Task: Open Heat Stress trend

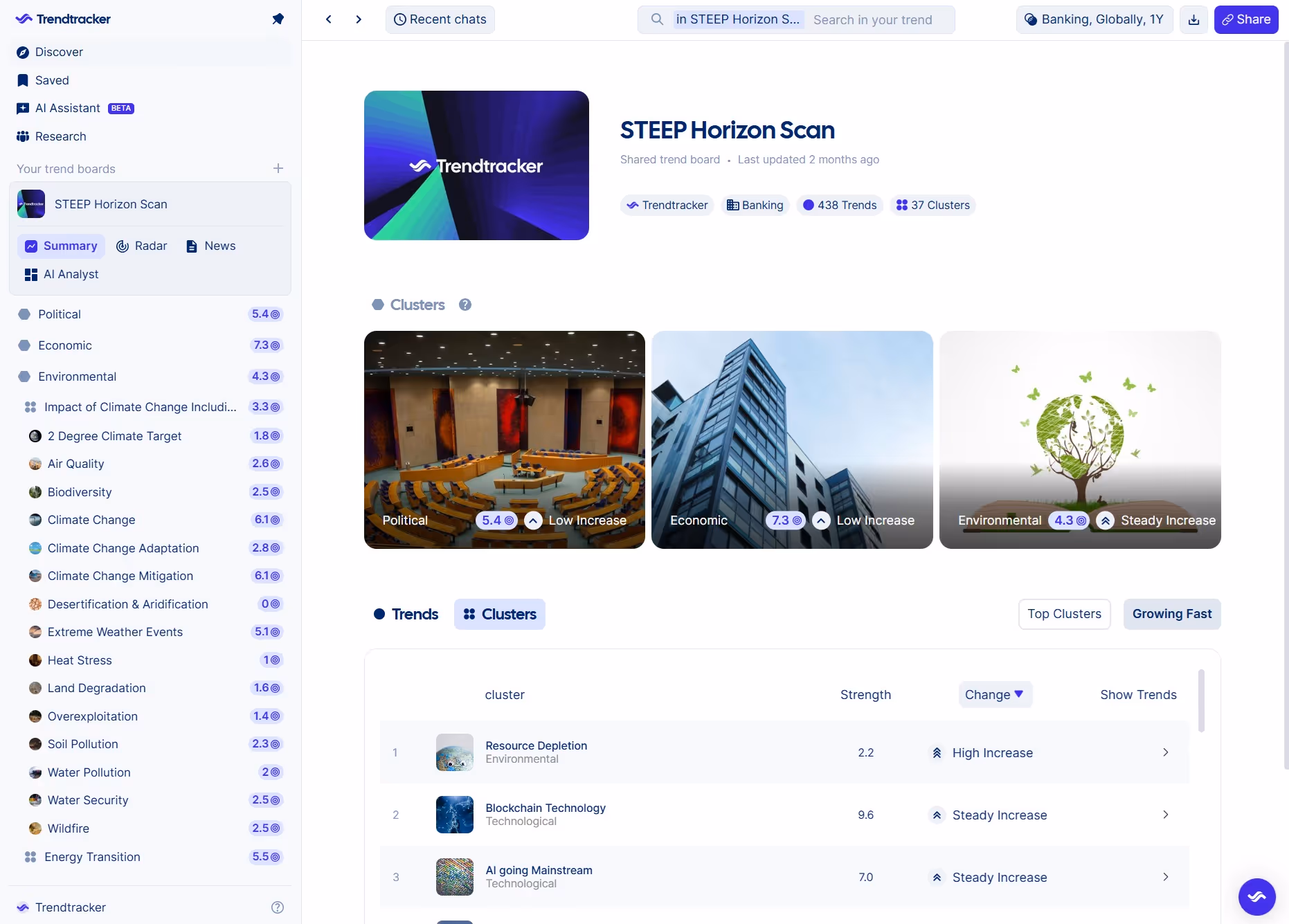Action: click(x=150, y=660)
